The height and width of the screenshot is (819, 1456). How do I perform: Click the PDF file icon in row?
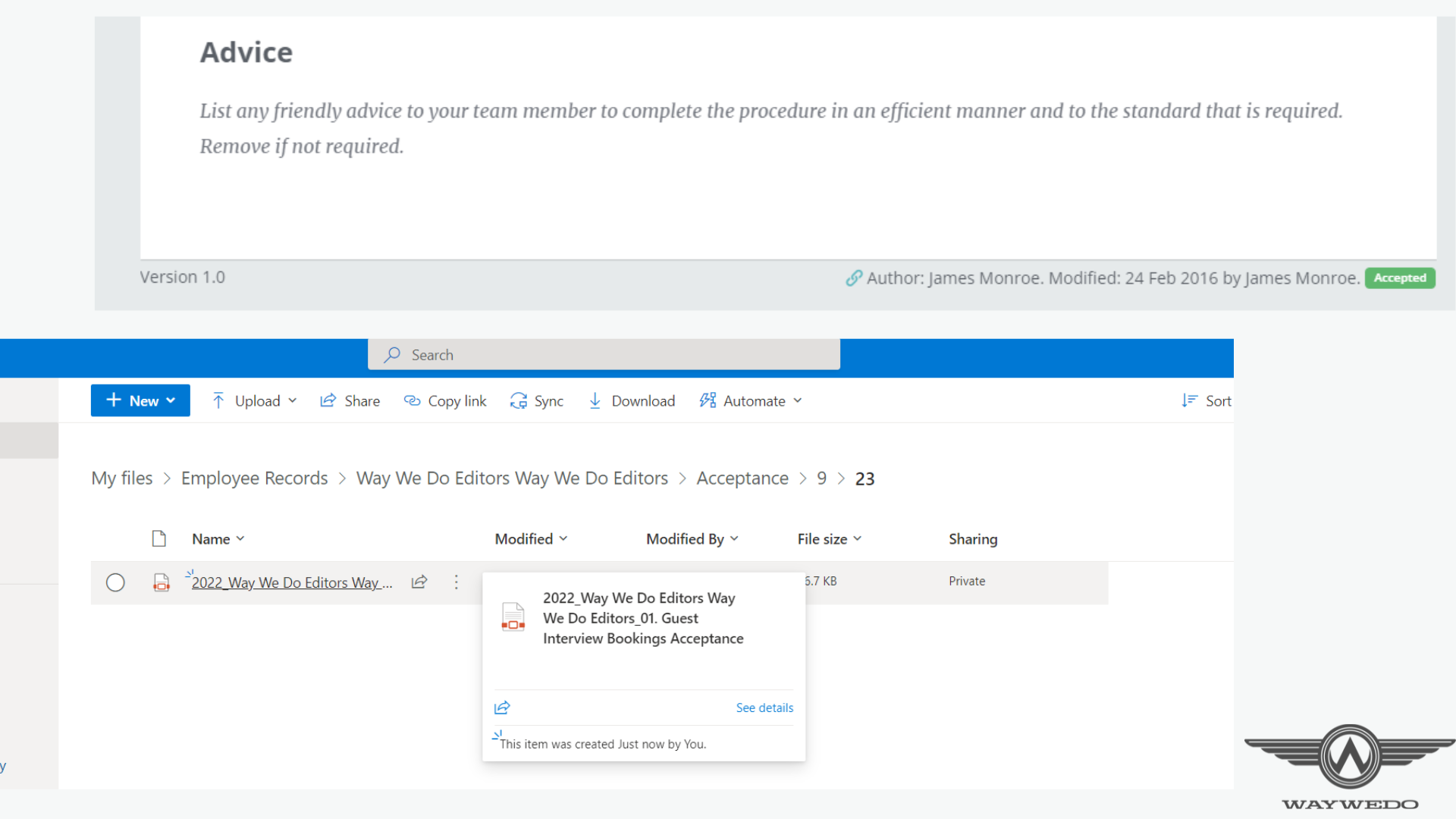[x=162, y=582]
